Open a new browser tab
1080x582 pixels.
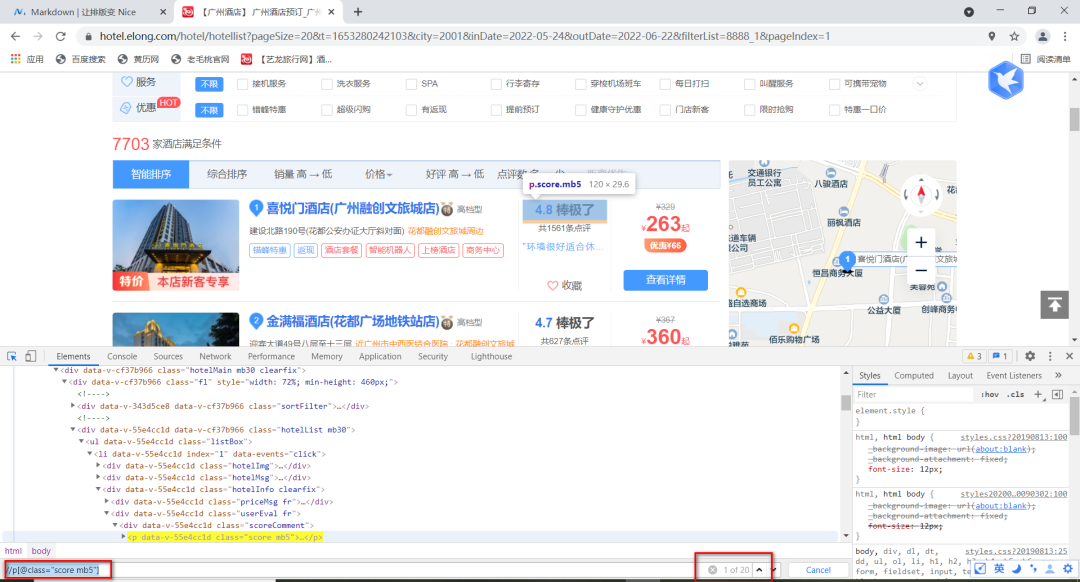coord(357,12)
